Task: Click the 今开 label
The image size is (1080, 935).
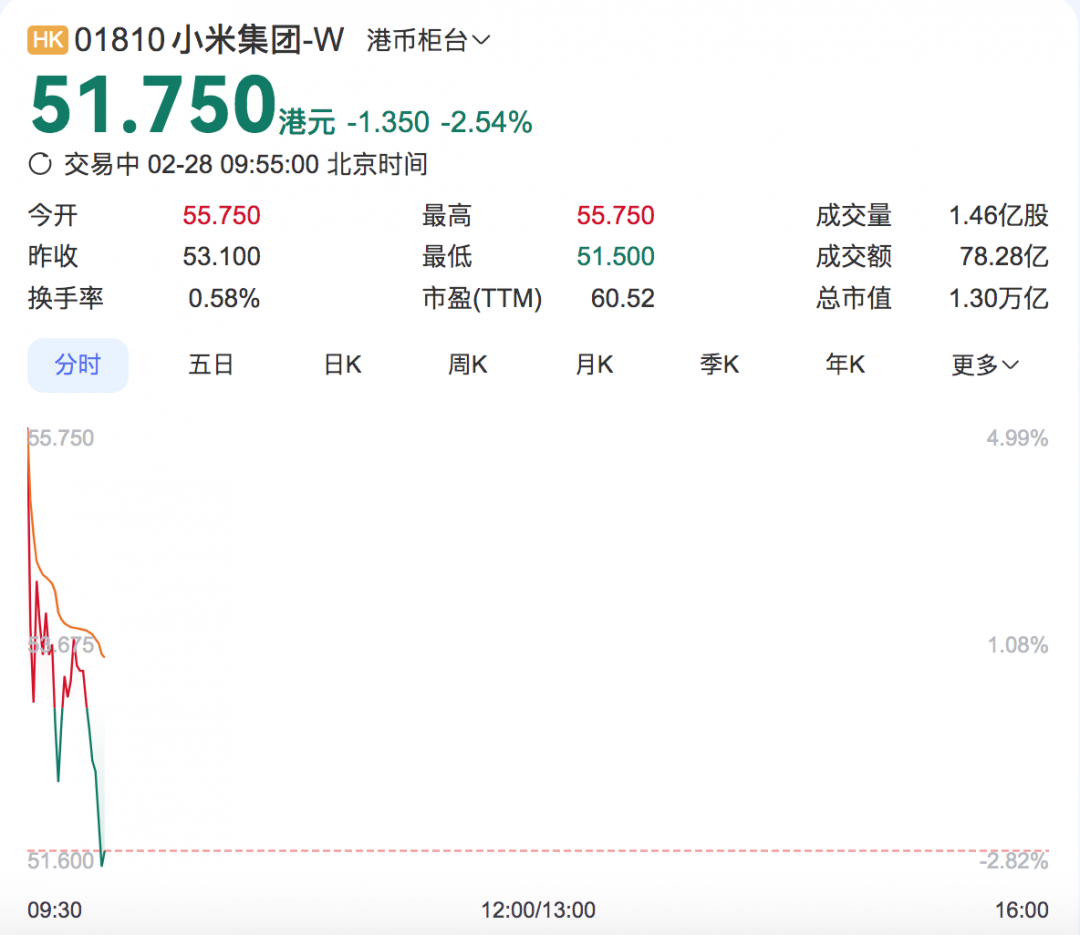Action: 53,216
